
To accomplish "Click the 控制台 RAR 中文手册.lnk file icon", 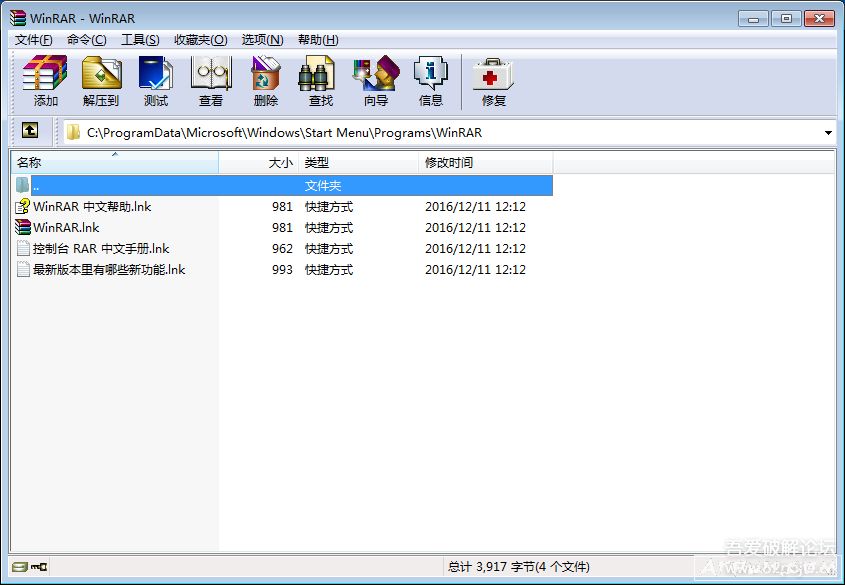I will (x=23, y=248).
